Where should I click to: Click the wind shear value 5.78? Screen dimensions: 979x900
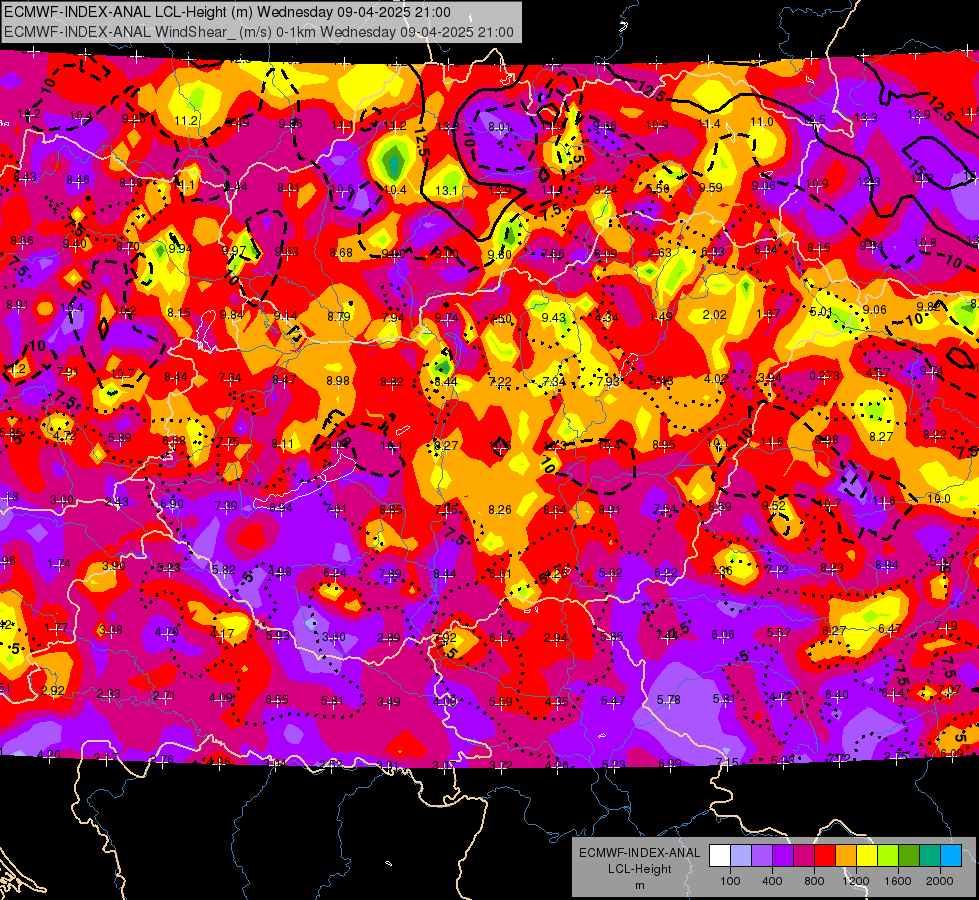[669, 700]
